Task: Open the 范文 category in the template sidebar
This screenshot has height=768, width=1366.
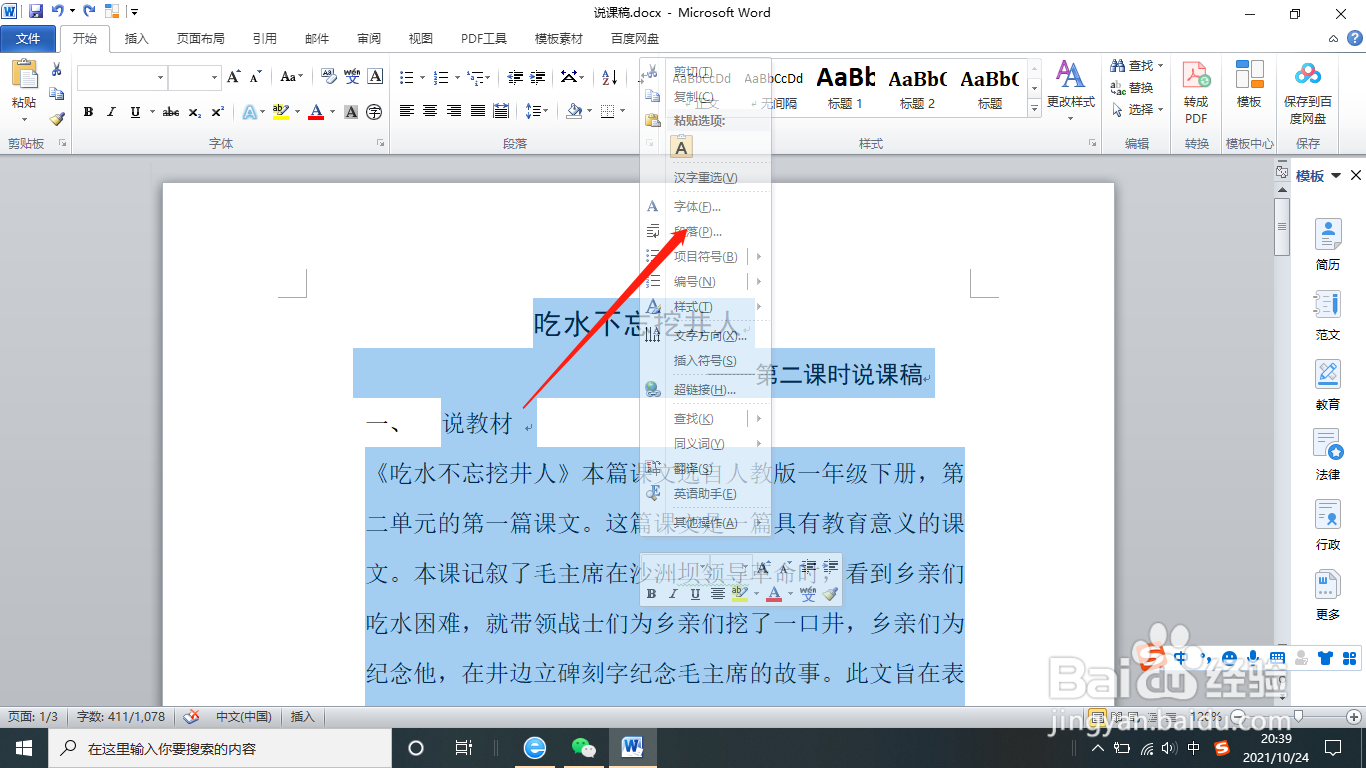Action: 1327,315
